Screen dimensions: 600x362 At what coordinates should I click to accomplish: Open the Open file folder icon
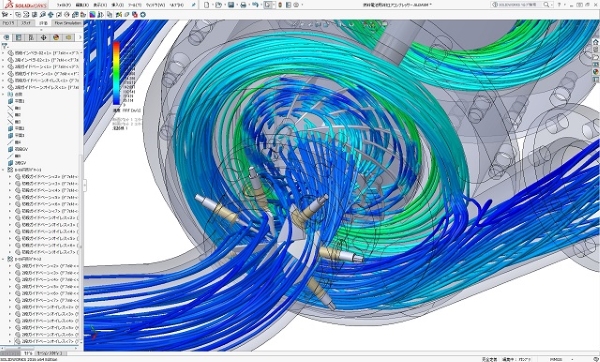tap(218, 5)
